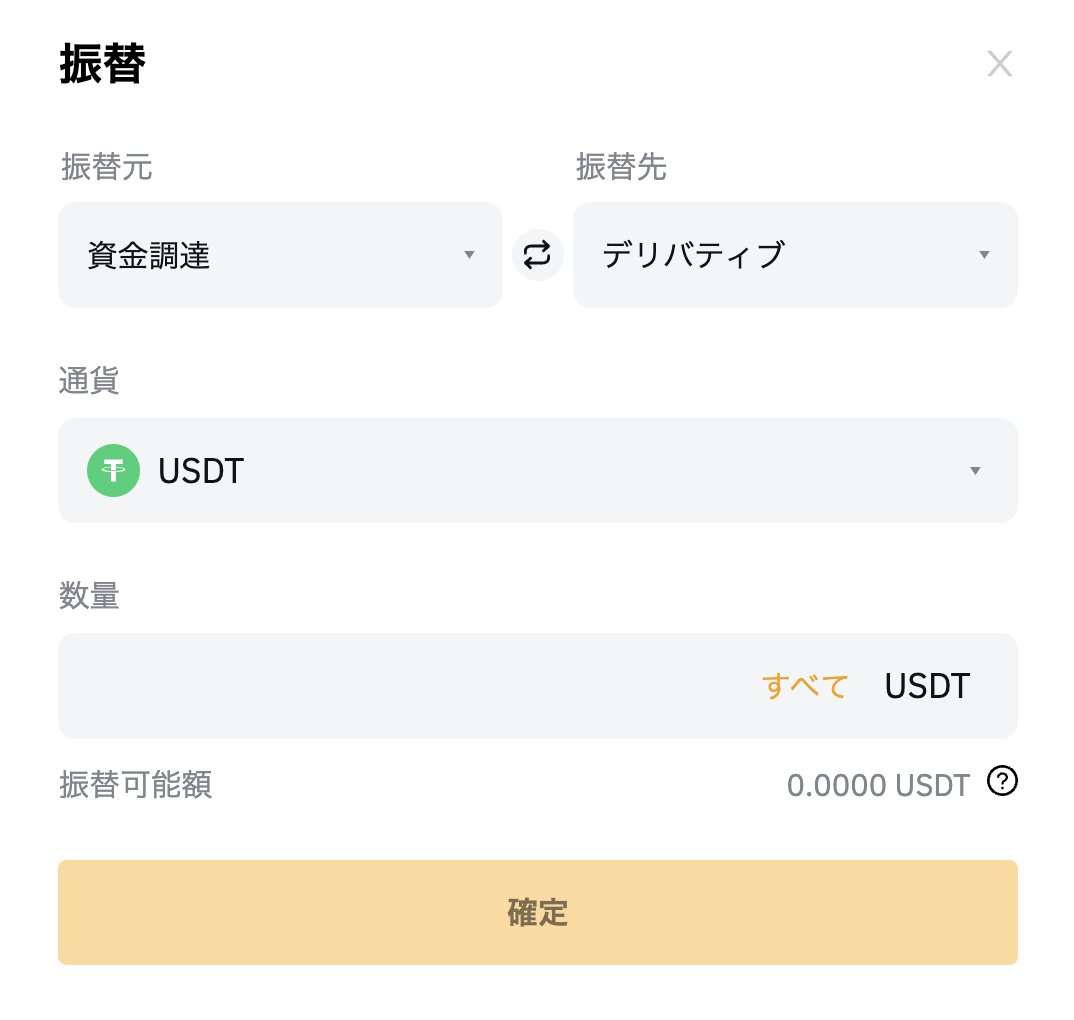Screen dimensions: 1074x1020
Task: Click the 振替可能額 label
Action: point(136,784)
